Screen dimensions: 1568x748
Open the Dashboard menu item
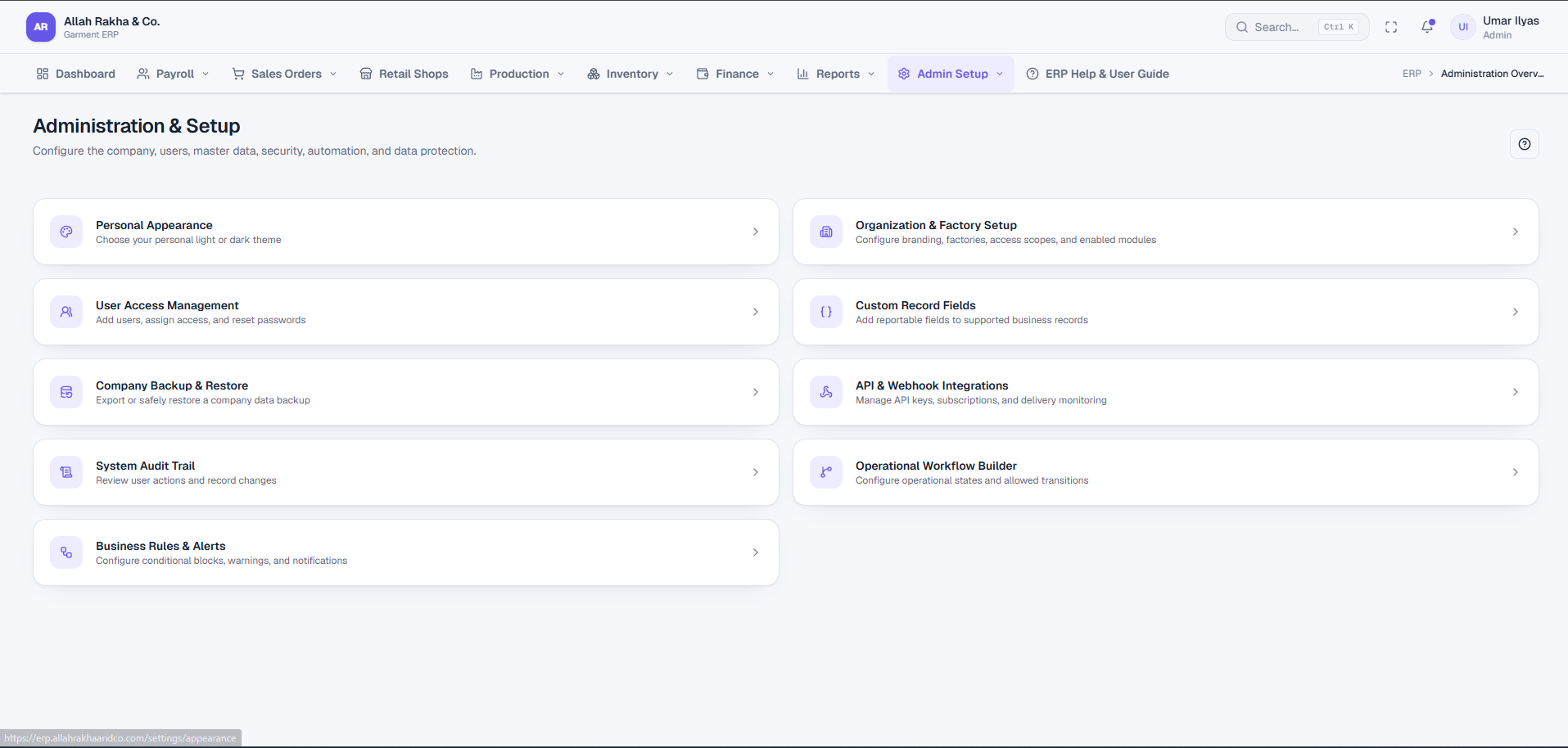[x=75, y=74]
